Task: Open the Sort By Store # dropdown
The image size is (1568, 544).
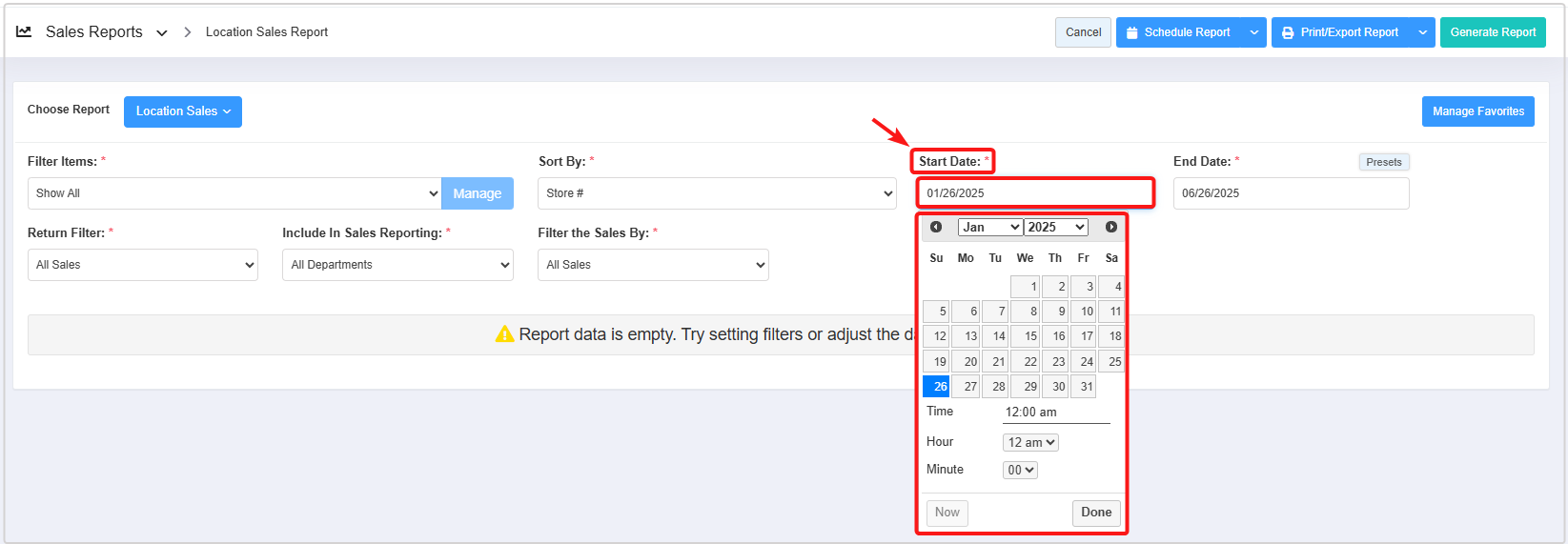Action: [717, 193]
